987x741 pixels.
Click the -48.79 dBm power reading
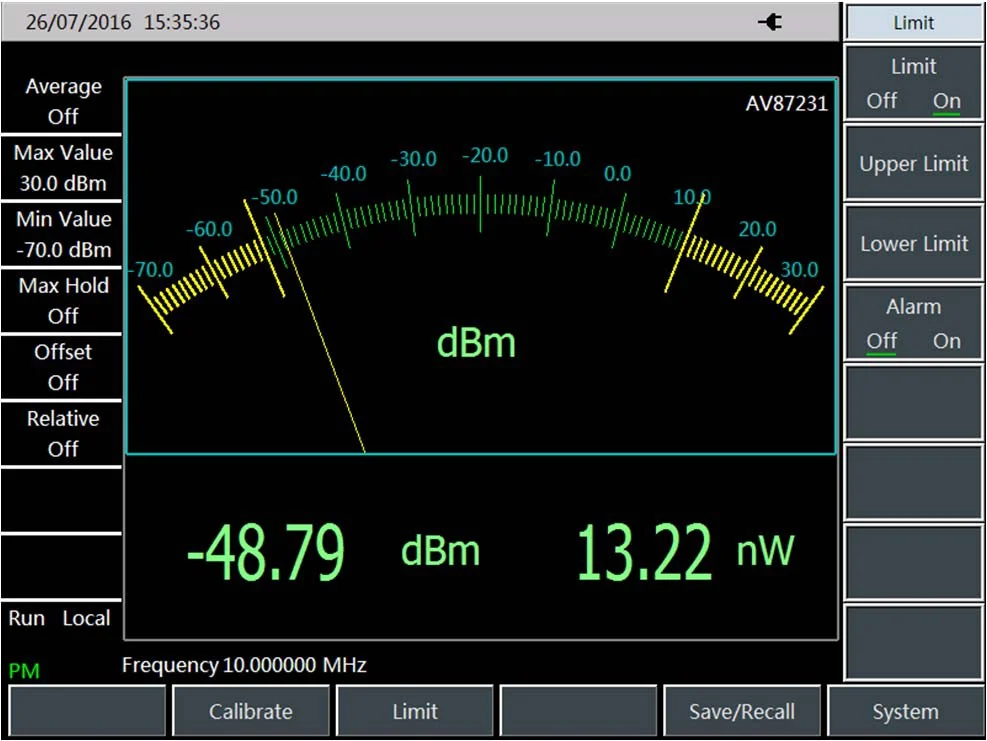click(266, 551)
